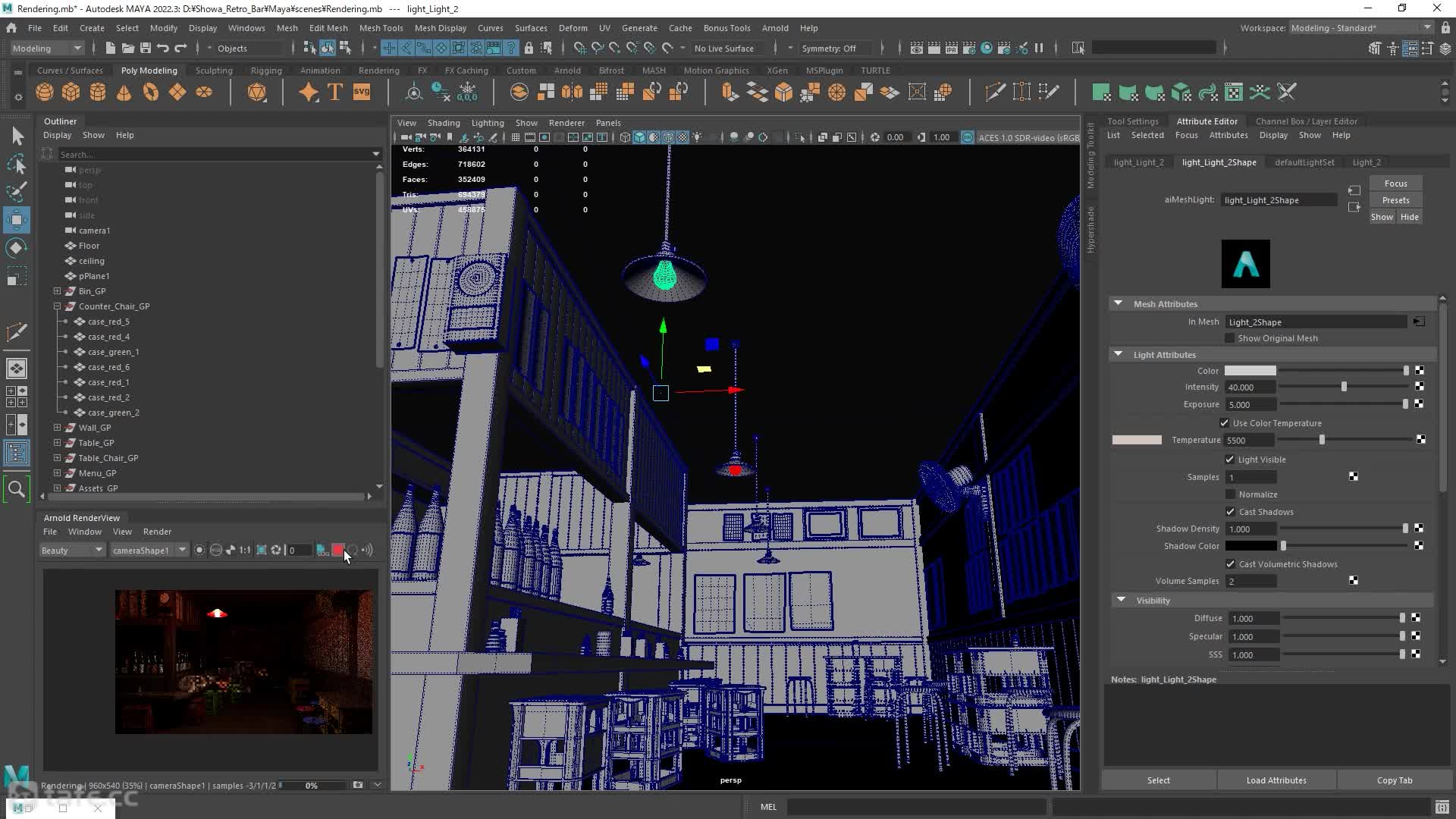Click the Intensity slider handle
The width and height of the screenshot is (1456, 819).
tap(1344, 387)
